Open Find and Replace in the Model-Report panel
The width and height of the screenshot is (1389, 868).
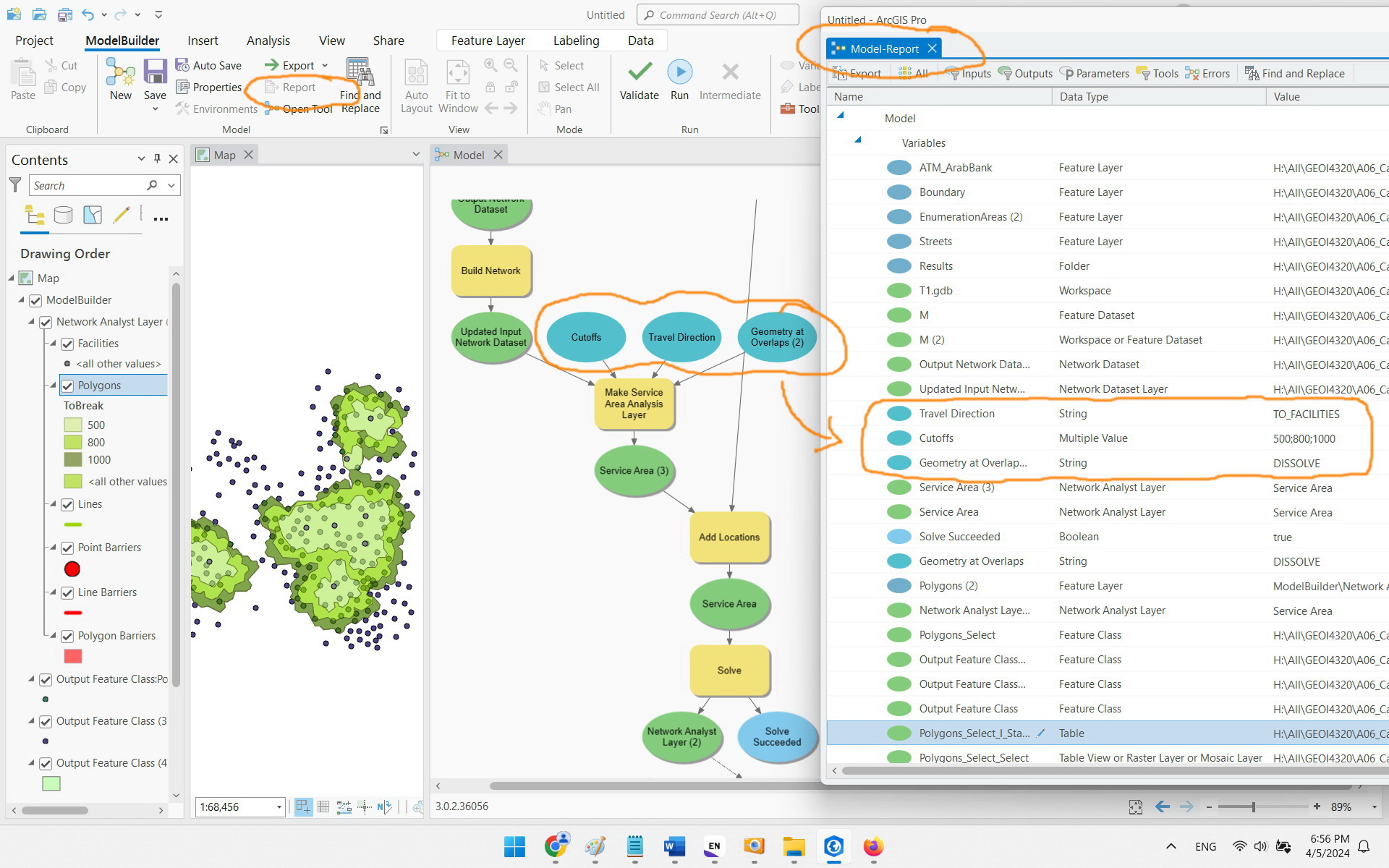pos(1295,73)
